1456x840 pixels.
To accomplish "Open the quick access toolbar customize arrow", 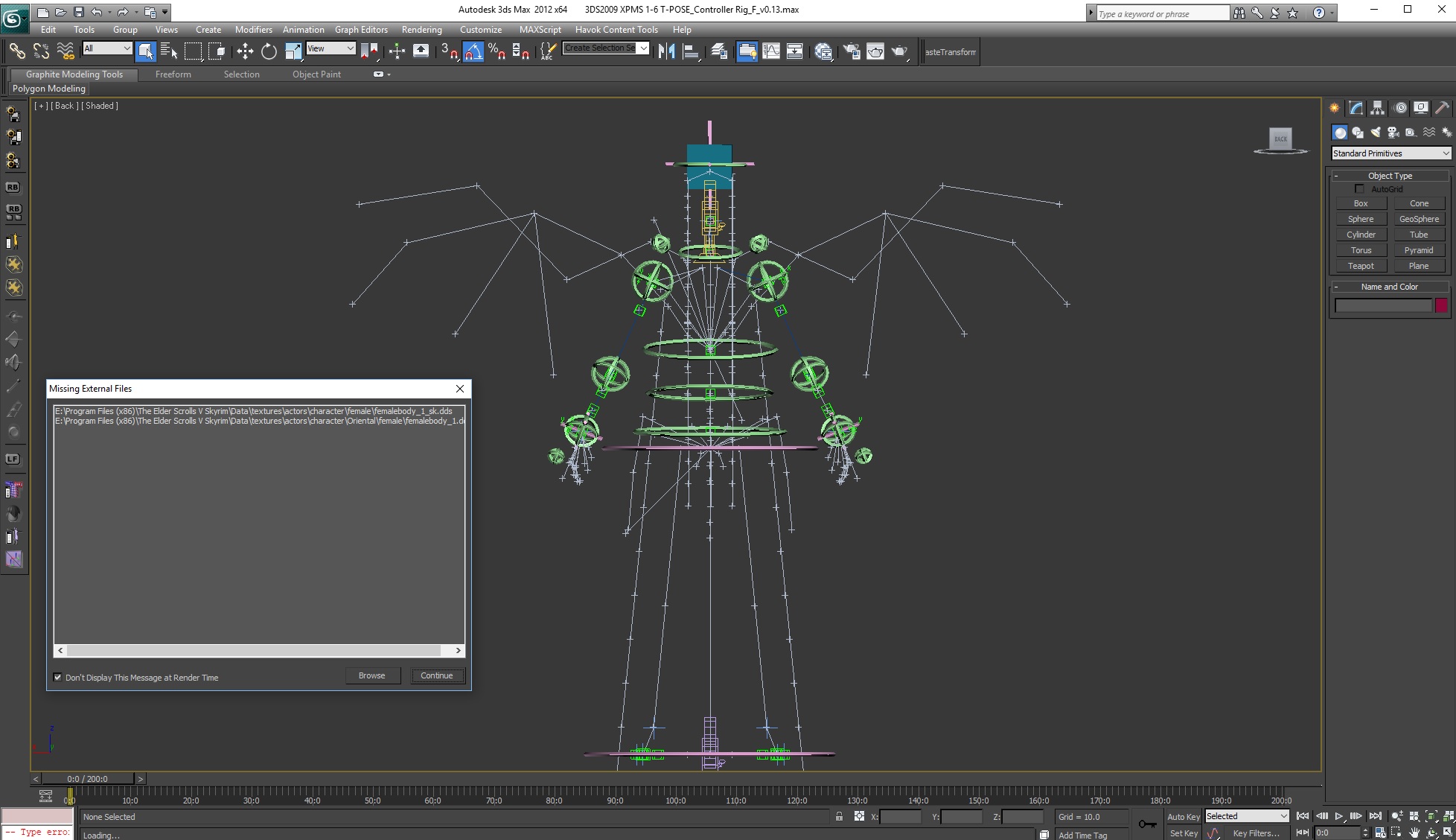I will coord(165,12).
